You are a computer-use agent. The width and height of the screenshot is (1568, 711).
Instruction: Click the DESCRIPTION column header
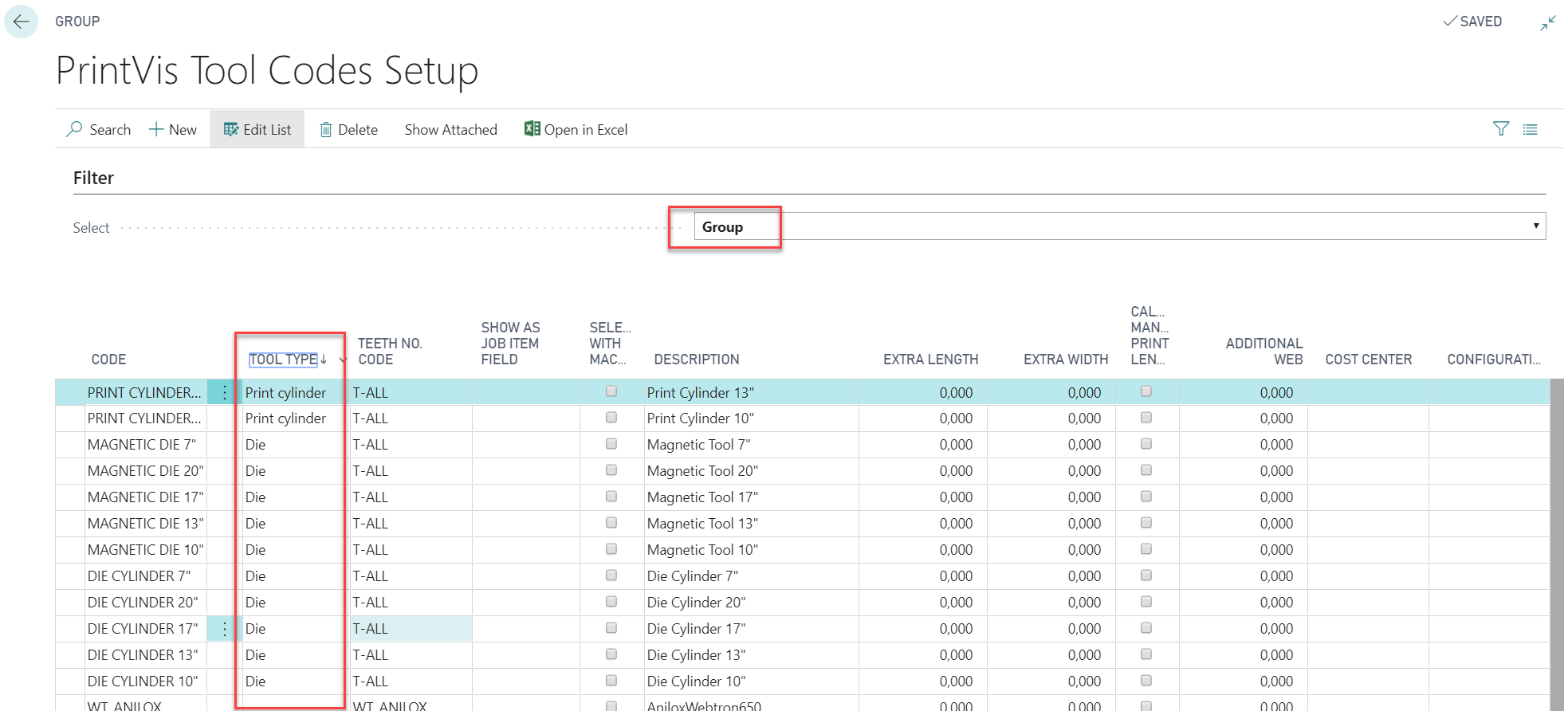tap(697, 359)
